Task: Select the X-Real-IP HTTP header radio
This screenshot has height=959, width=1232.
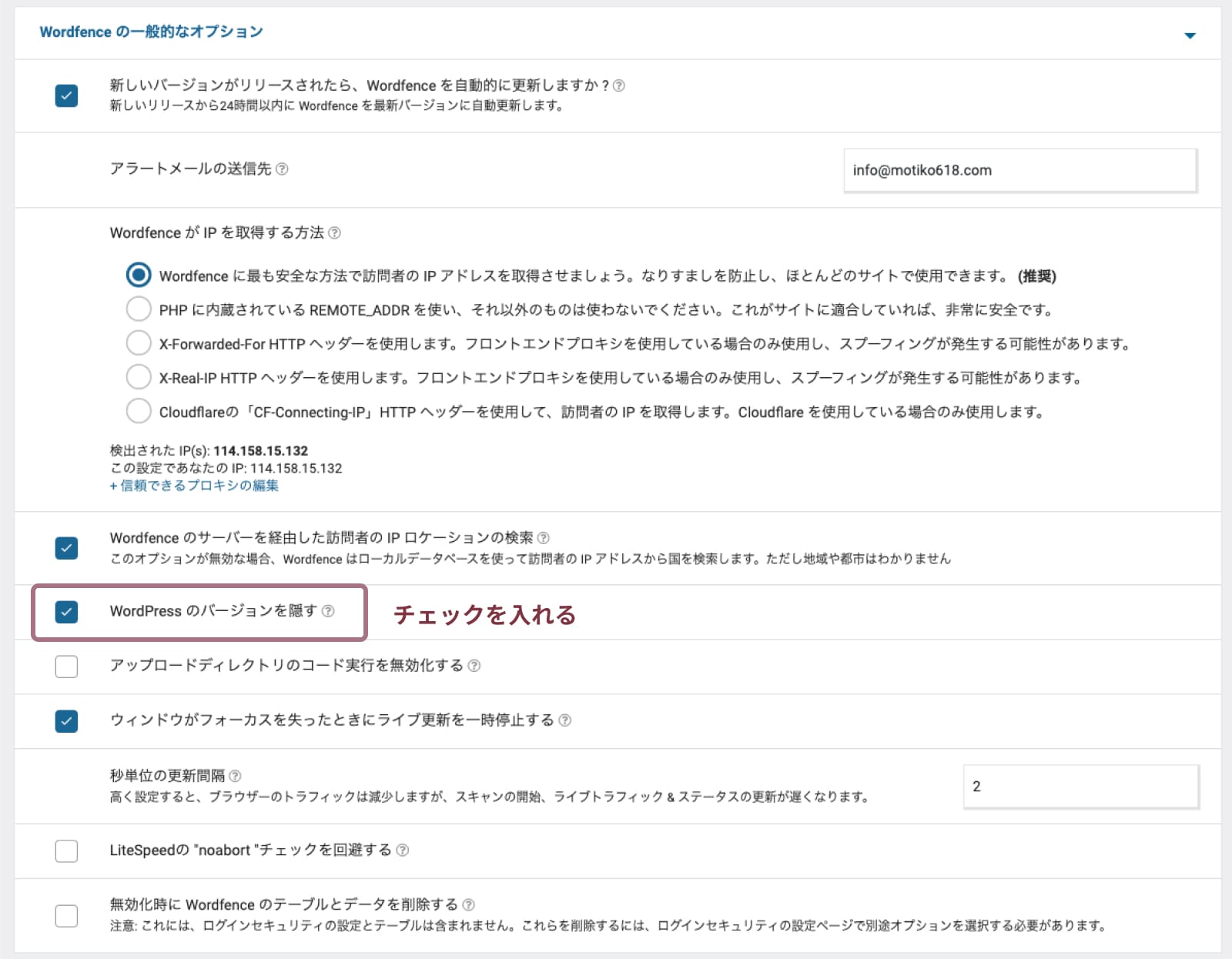Action: pyautogui.click(x=139, y=376)
